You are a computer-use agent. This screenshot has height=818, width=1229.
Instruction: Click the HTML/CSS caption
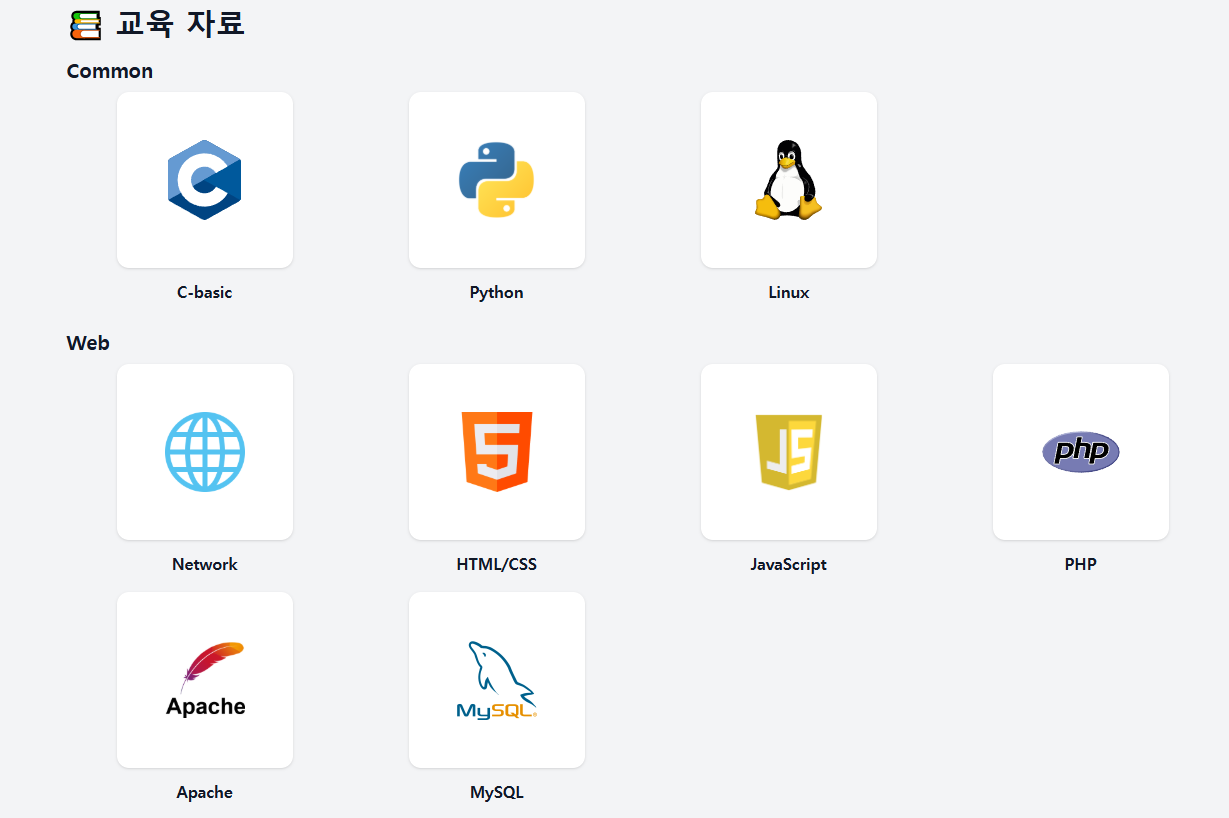497,565
